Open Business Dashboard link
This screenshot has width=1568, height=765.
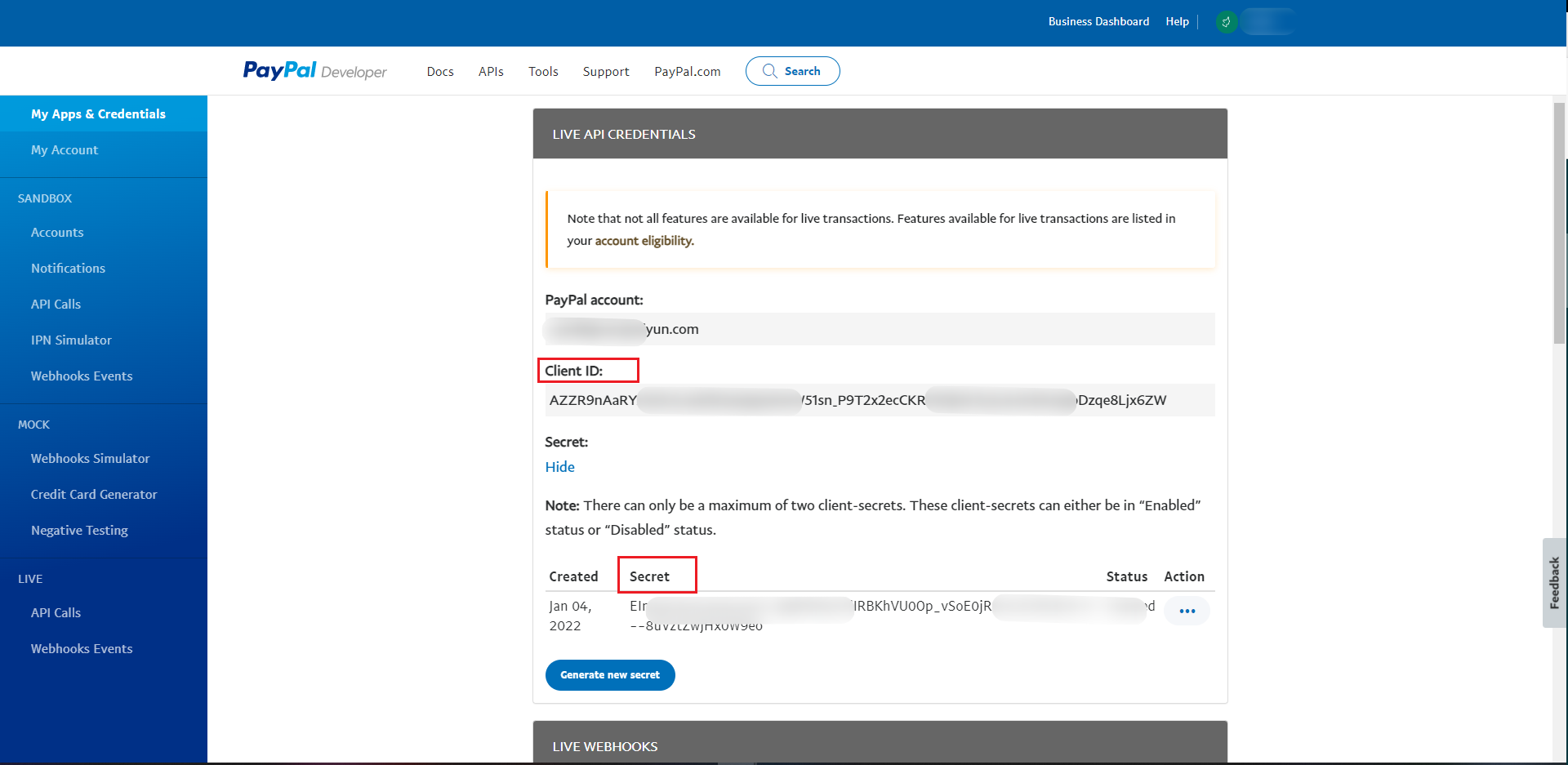(x=1098, y=22)
